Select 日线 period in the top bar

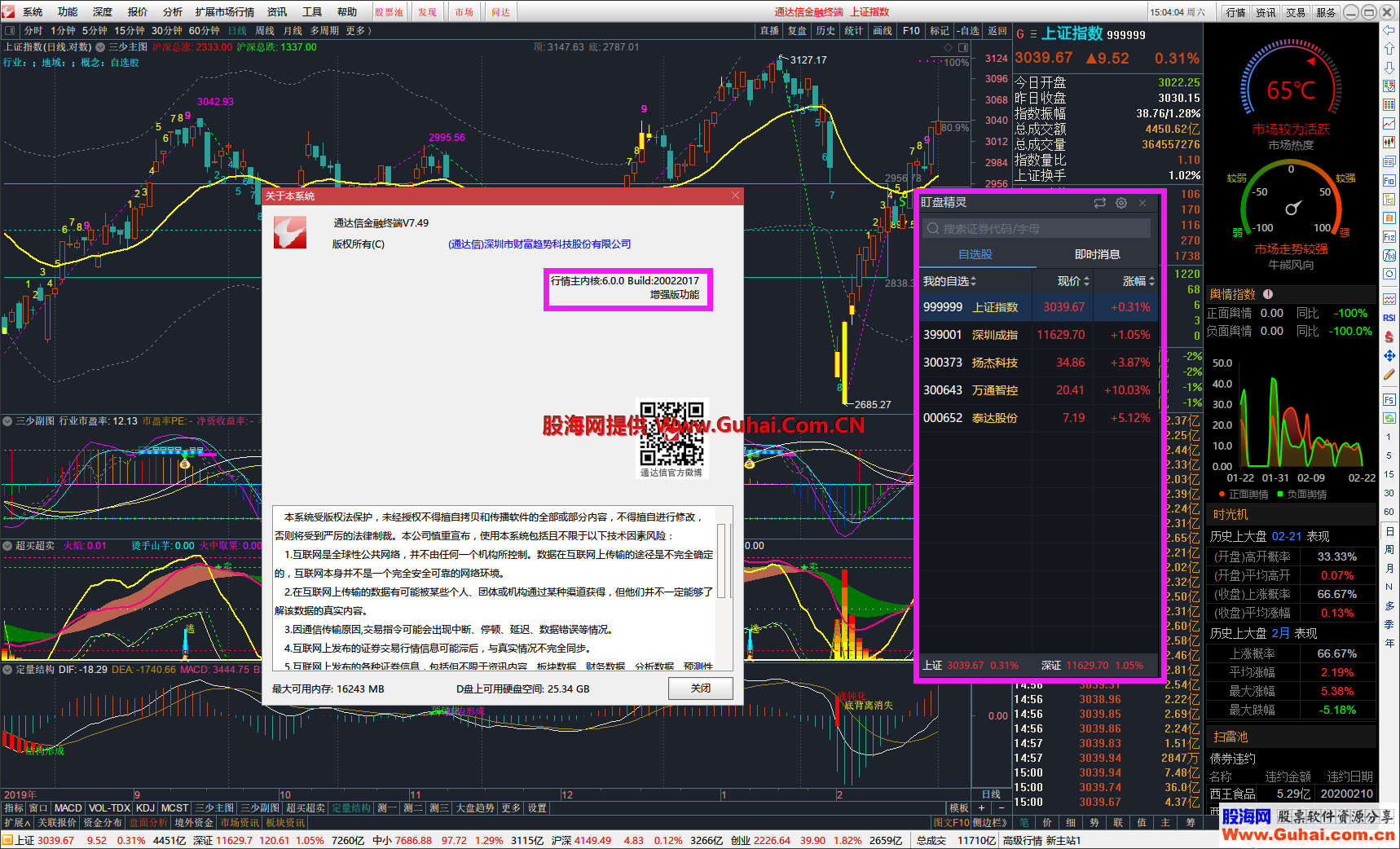(x=237, y=31)
